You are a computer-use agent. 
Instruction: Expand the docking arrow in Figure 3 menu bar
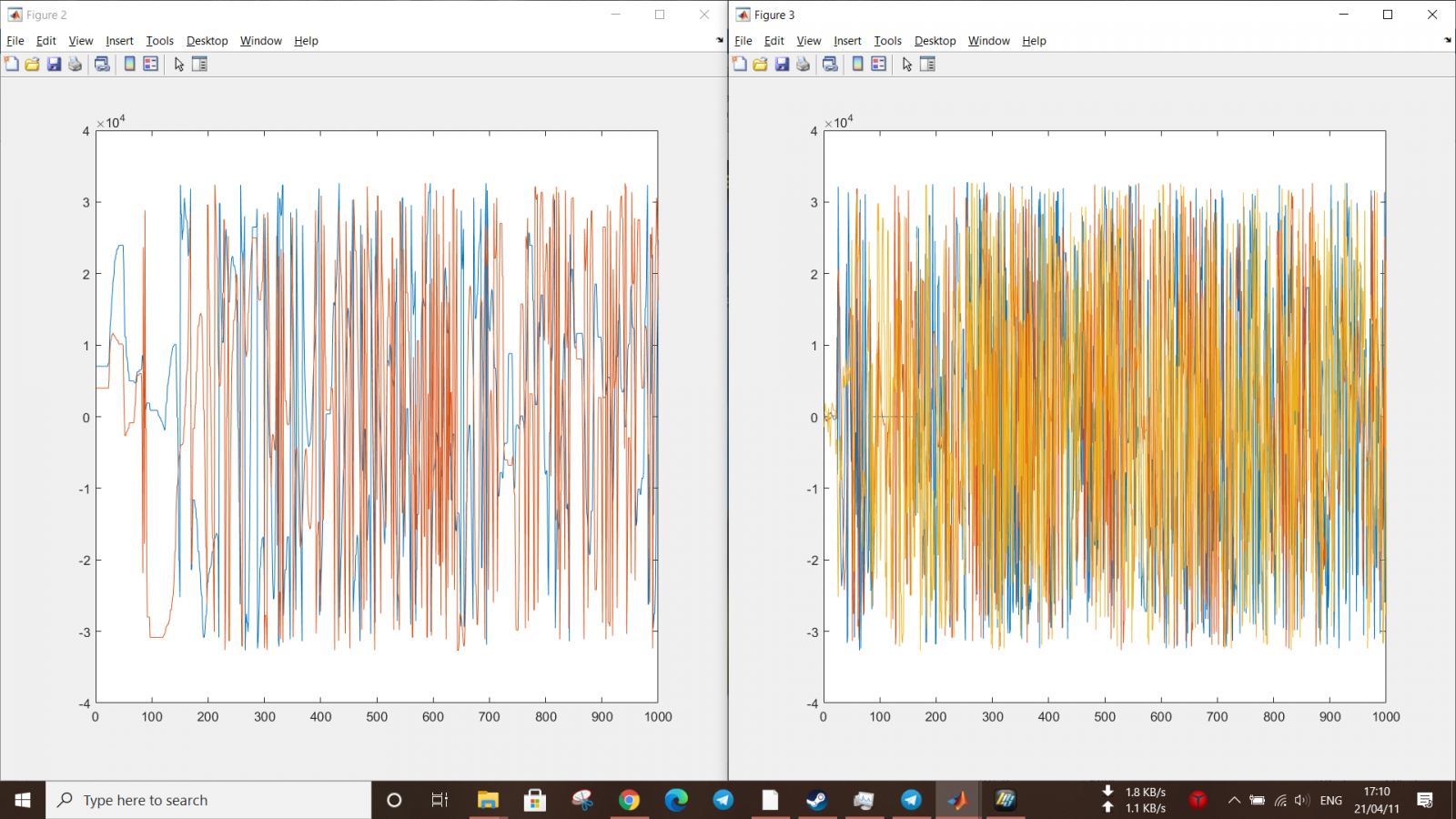point(1448,40)
